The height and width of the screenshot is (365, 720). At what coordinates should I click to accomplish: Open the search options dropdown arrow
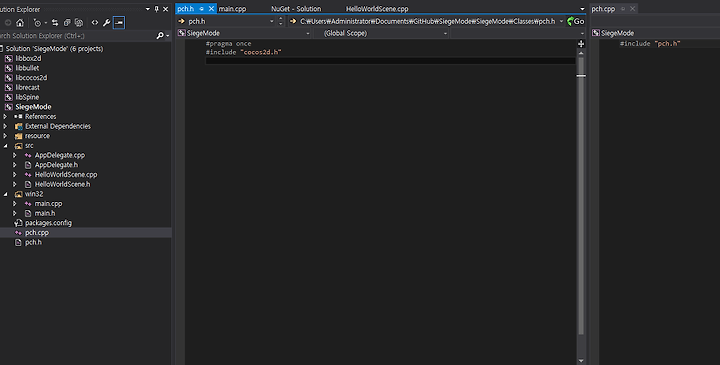[x=168, y=36]
